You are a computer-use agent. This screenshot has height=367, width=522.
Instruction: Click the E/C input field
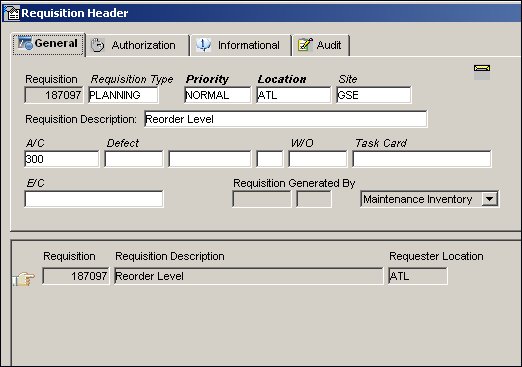click(94, 199)
